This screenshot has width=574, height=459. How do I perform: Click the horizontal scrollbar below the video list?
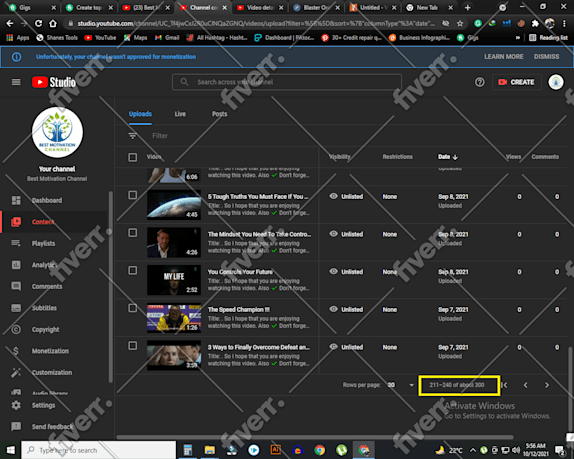coord(315,437)
